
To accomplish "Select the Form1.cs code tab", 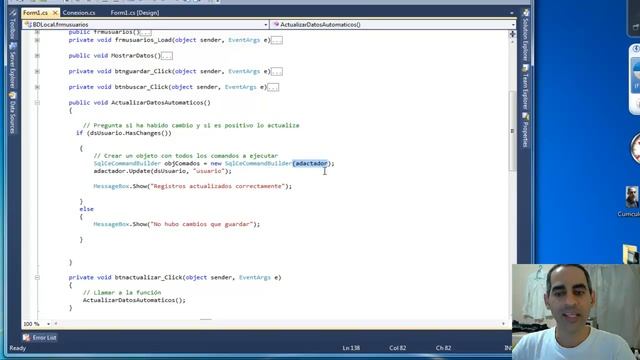I will [35, 13].
